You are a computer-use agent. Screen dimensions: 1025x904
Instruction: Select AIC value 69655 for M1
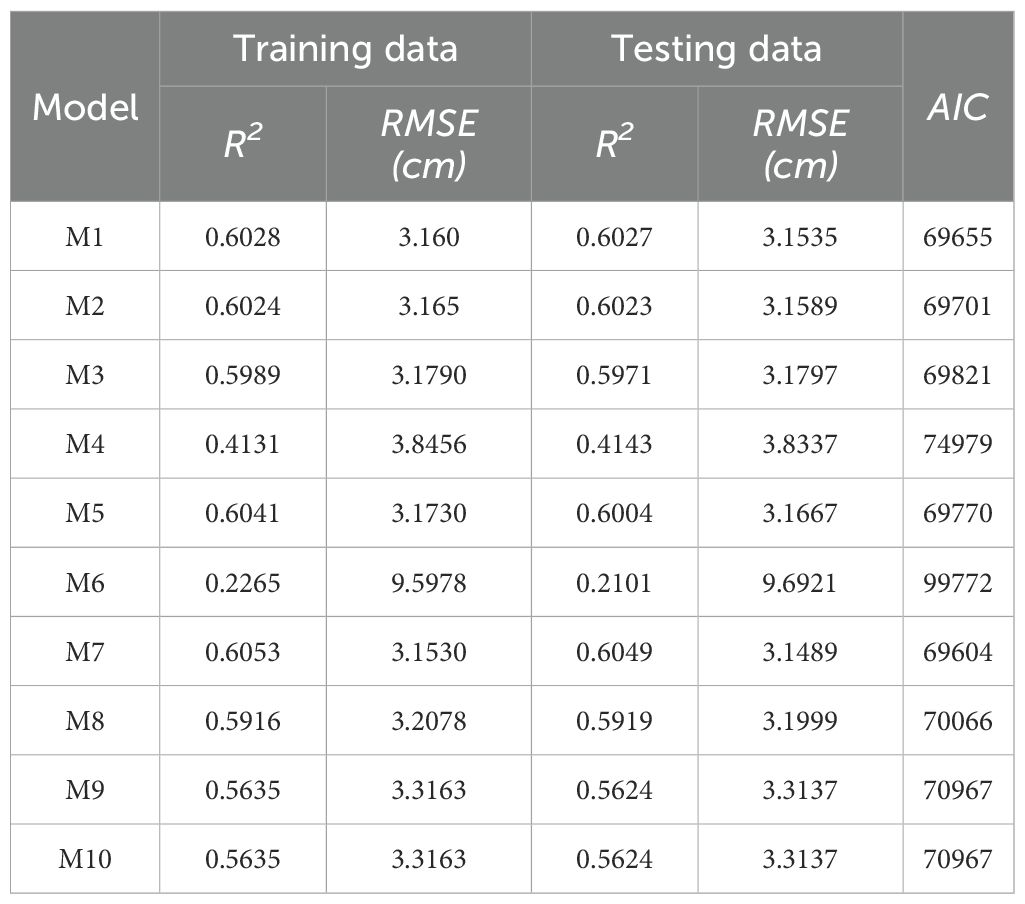coord(958,237)
